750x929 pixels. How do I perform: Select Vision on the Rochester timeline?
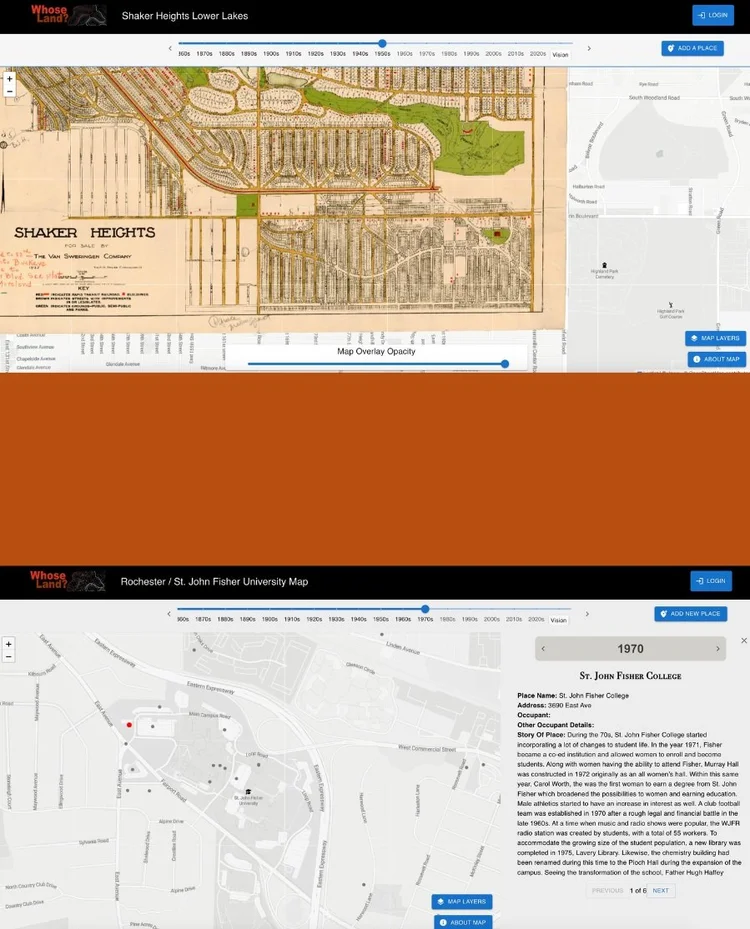(558, 620)
